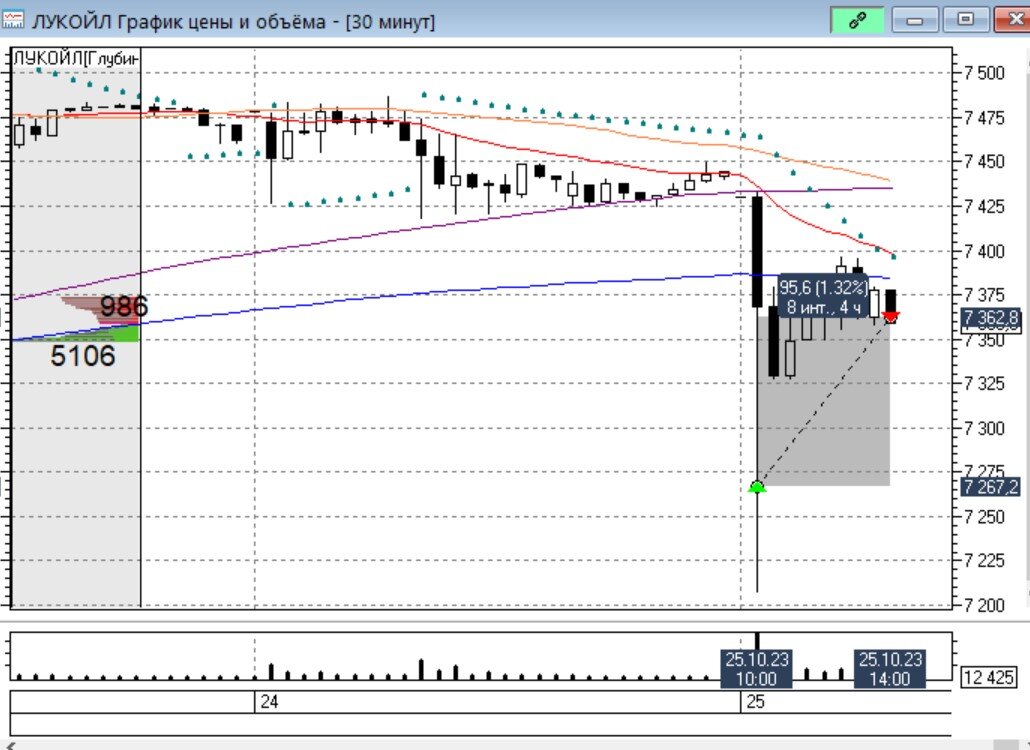Maximize the ЛУКОЙЛ chart window

point(965,20)
